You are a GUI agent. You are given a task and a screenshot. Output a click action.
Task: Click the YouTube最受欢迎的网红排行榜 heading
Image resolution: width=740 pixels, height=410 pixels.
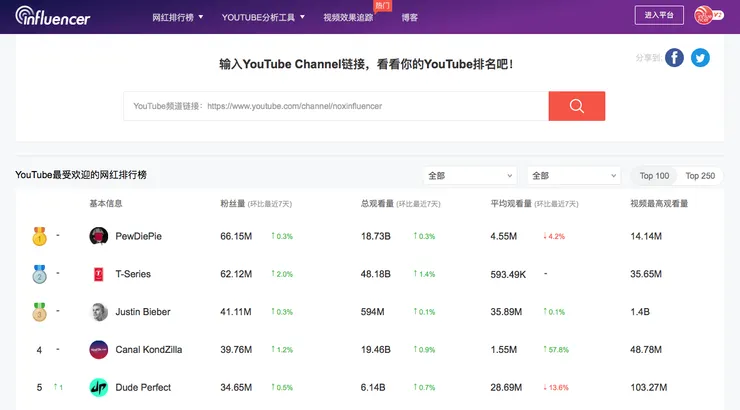tap(81, 175)
